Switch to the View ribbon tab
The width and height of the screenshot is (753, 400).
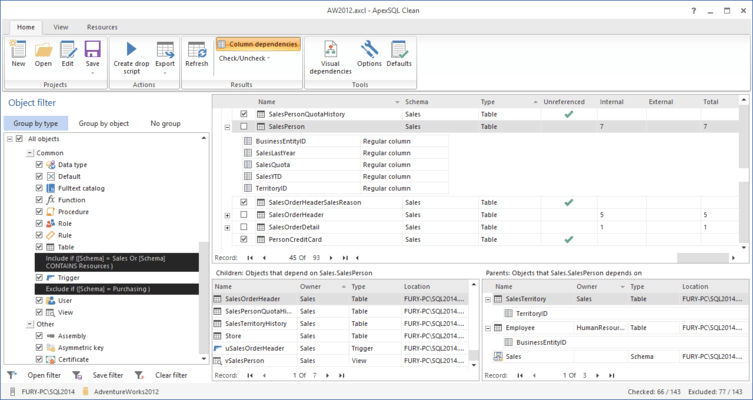tap(61, 27)
